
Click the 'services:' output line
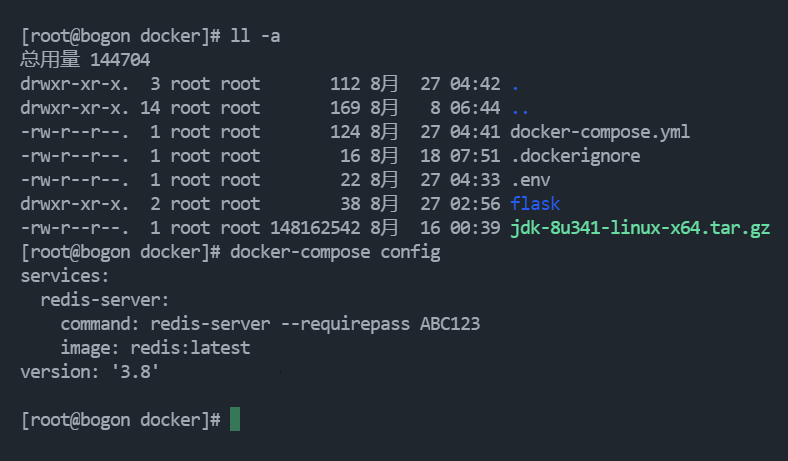tap(65, 276)
